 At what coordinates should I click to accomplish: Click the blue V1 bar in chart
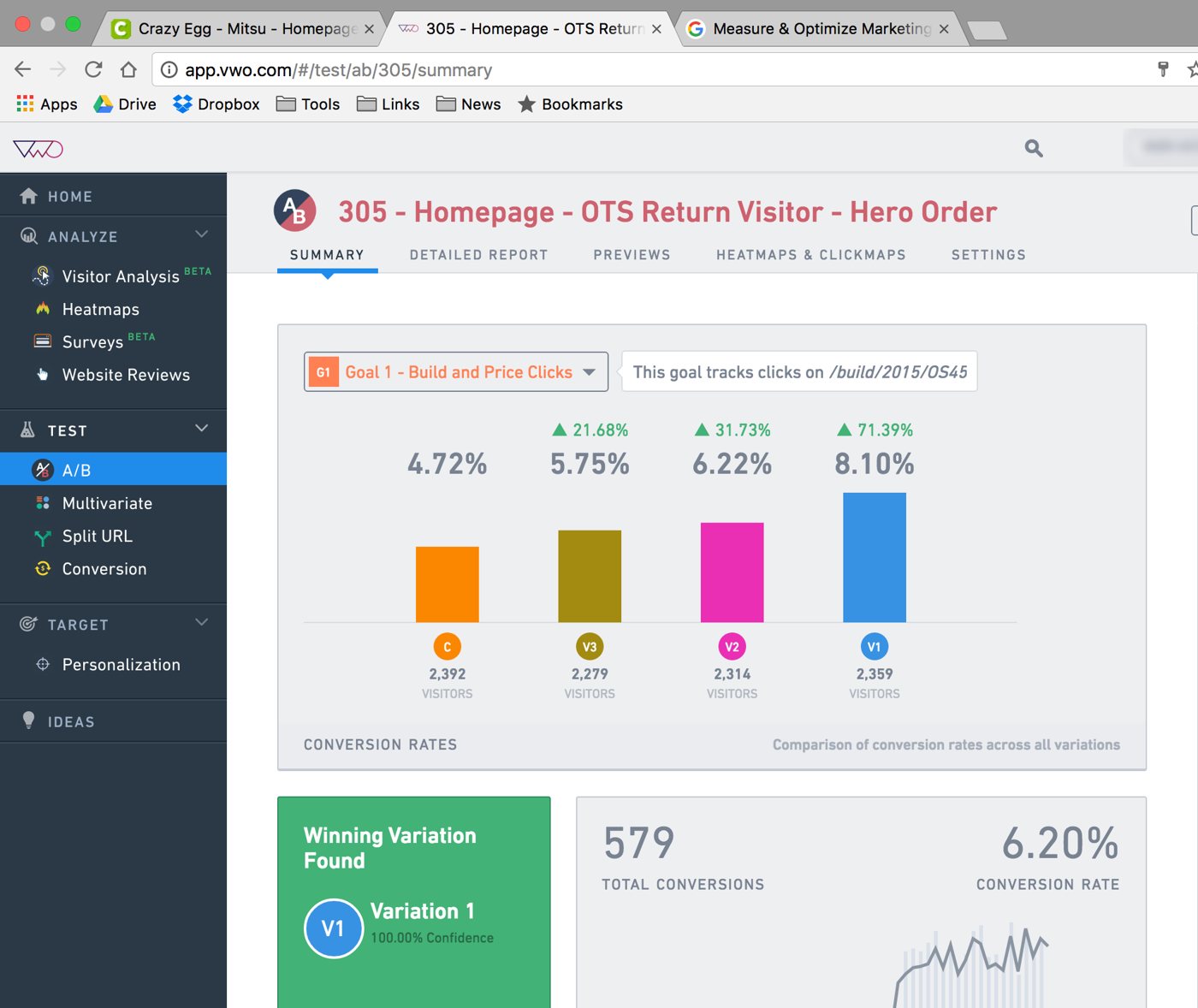tap(874, 557)
